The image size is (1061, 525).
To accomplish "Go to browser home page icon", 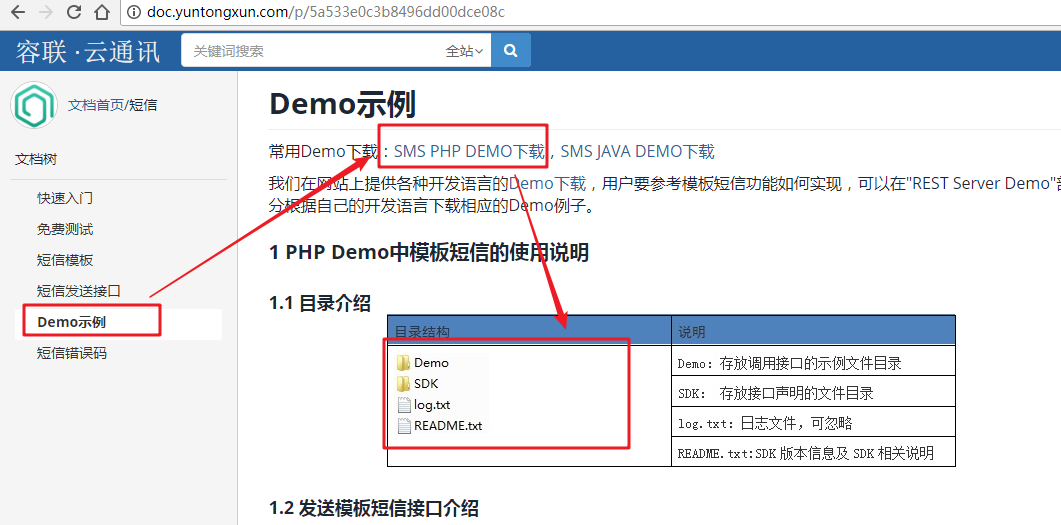I will (x=101, y=13).
